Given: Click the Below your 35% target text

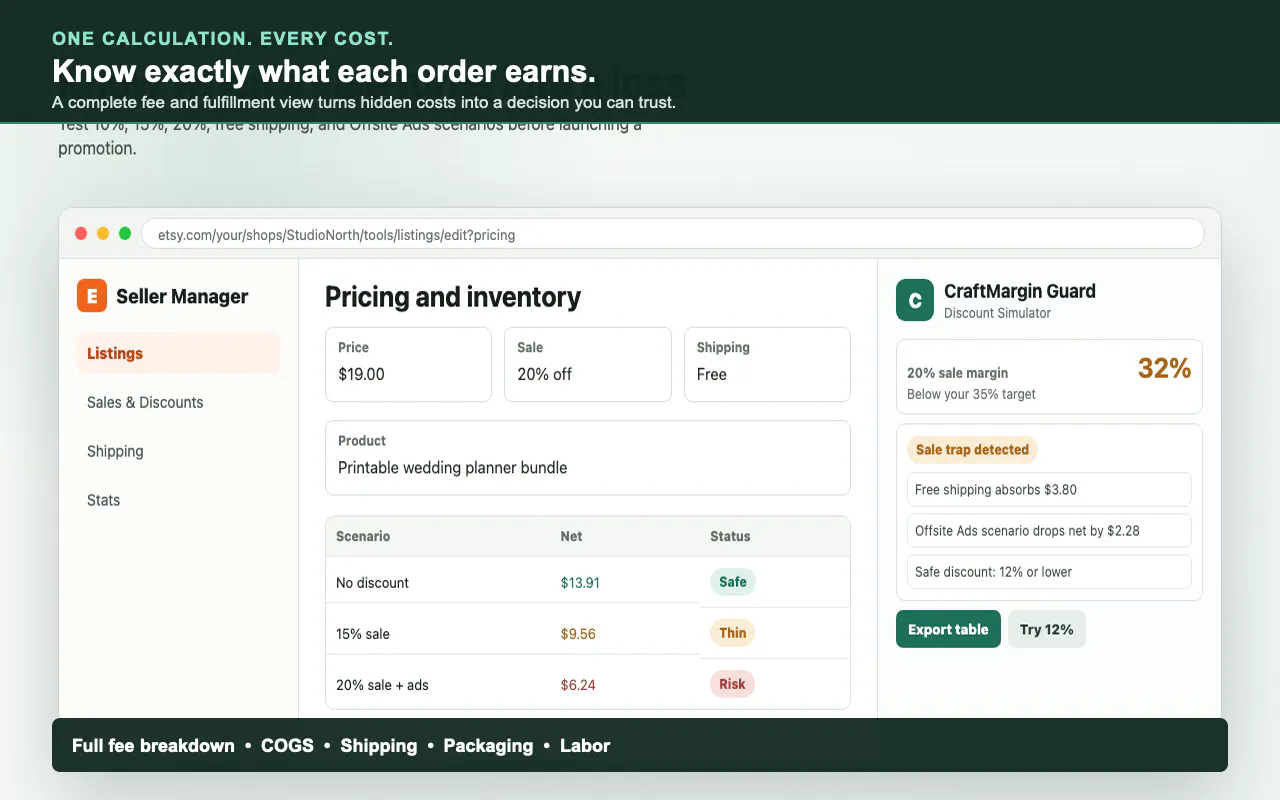Looking at the screenshot, I should [971, 394].
